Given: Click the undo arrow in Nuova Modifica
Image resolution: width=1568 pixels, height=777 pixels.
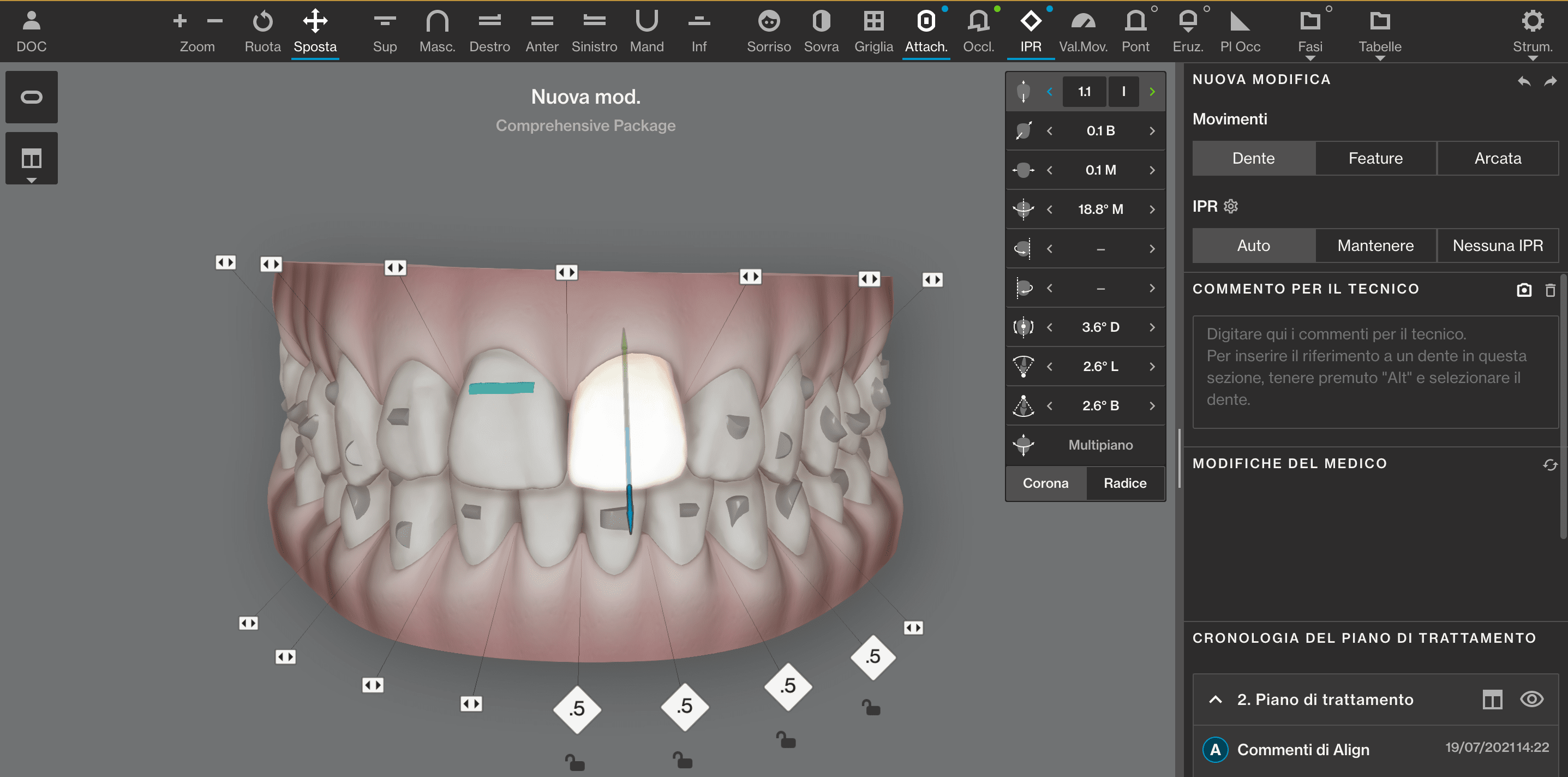Looking at the screenshot, I should [x=1524, y=80].
